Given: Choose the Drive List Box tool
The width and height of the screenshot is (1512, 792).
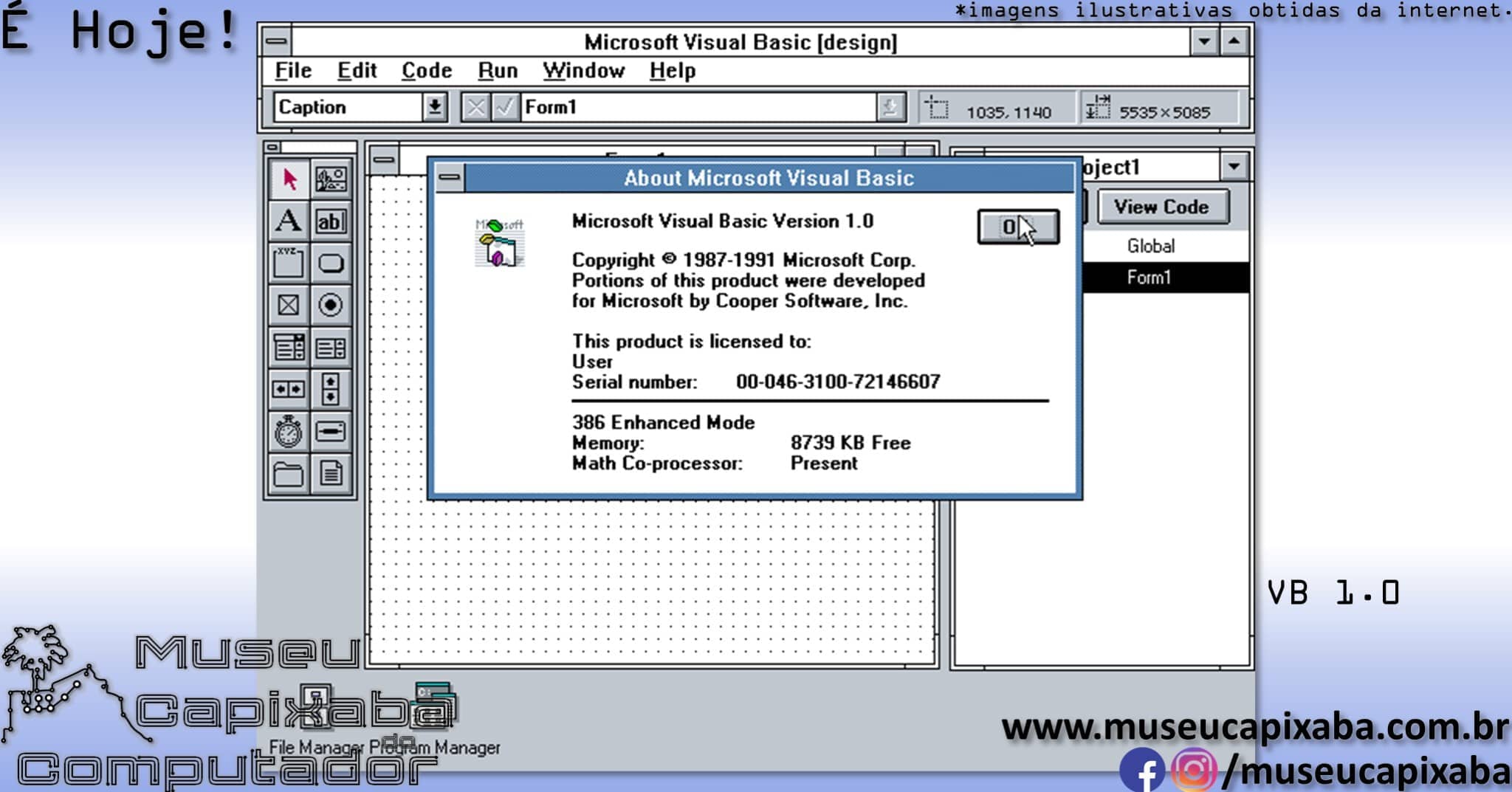Looking at the screenshot, I should pos(331,431).
